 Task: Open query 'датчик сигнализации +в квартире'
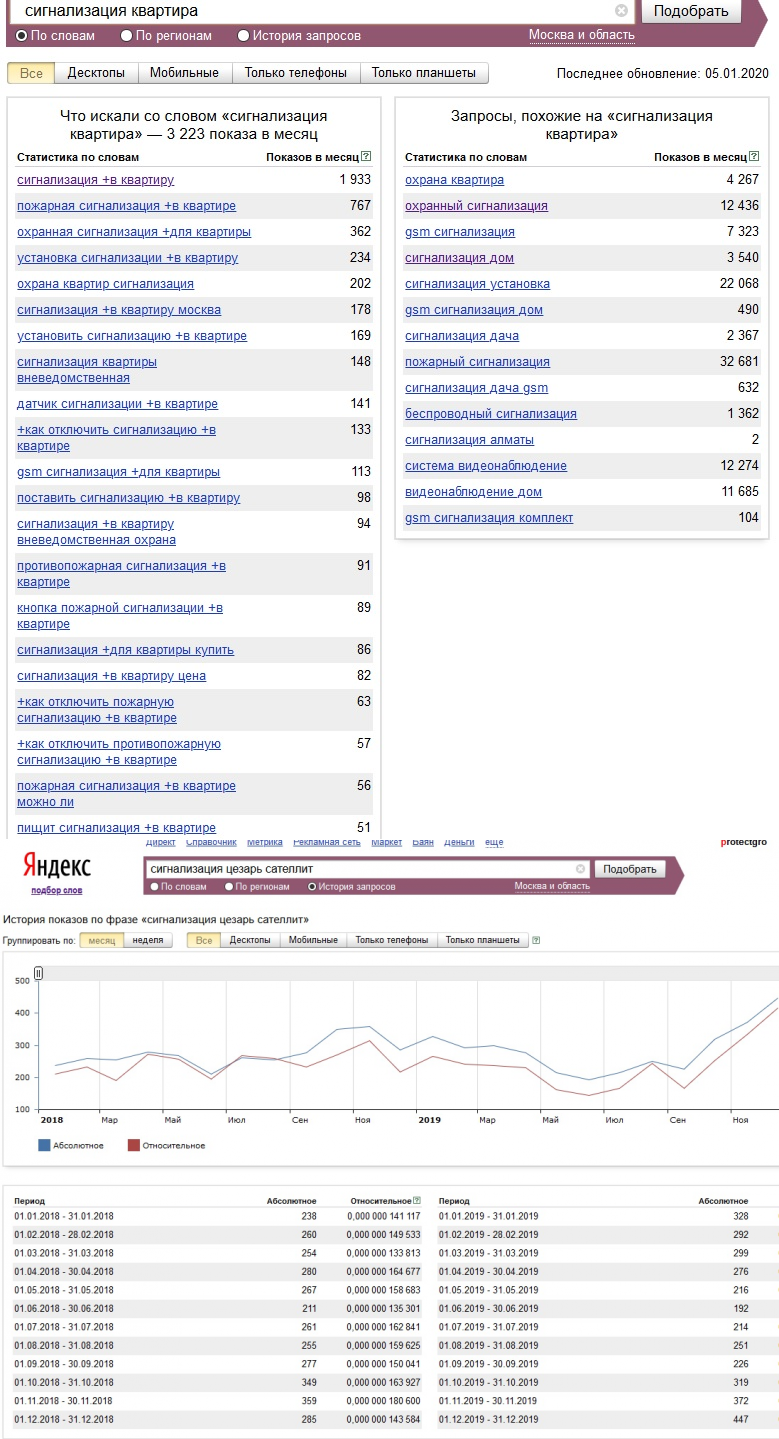click(x=118, y=404)
